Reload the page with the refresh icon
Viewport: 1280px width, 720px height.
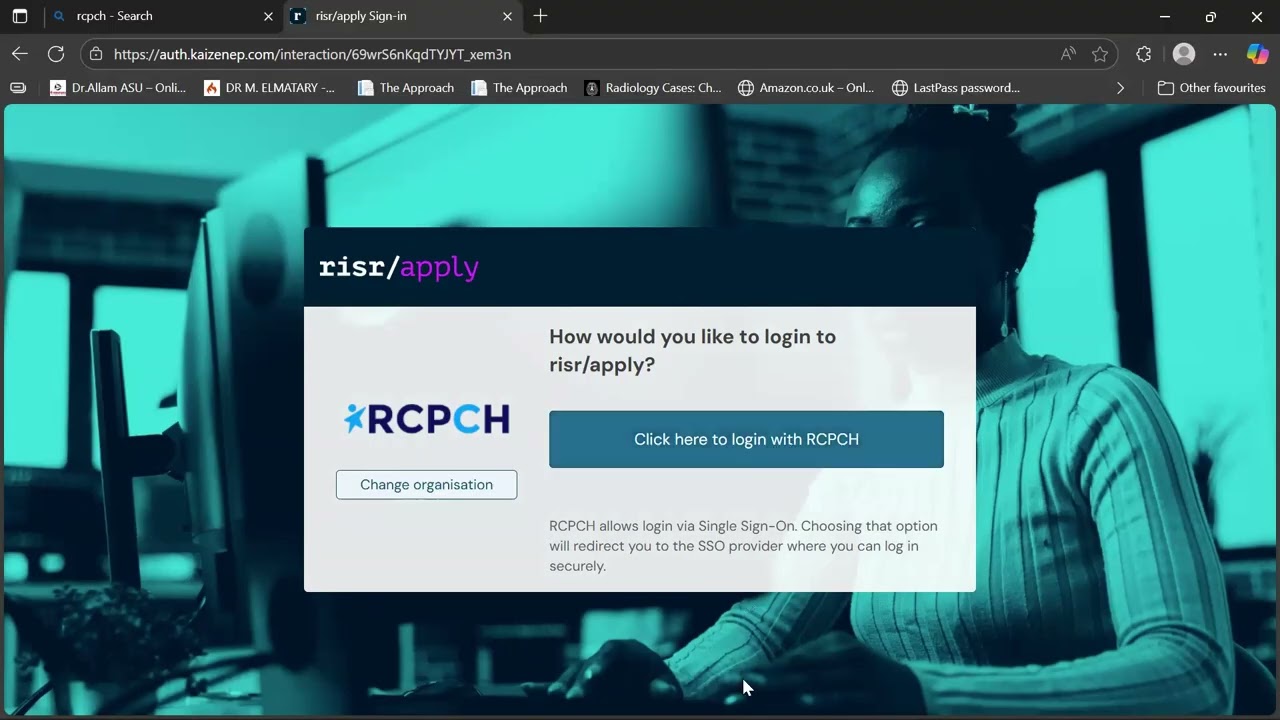click(x=56, y=54)
